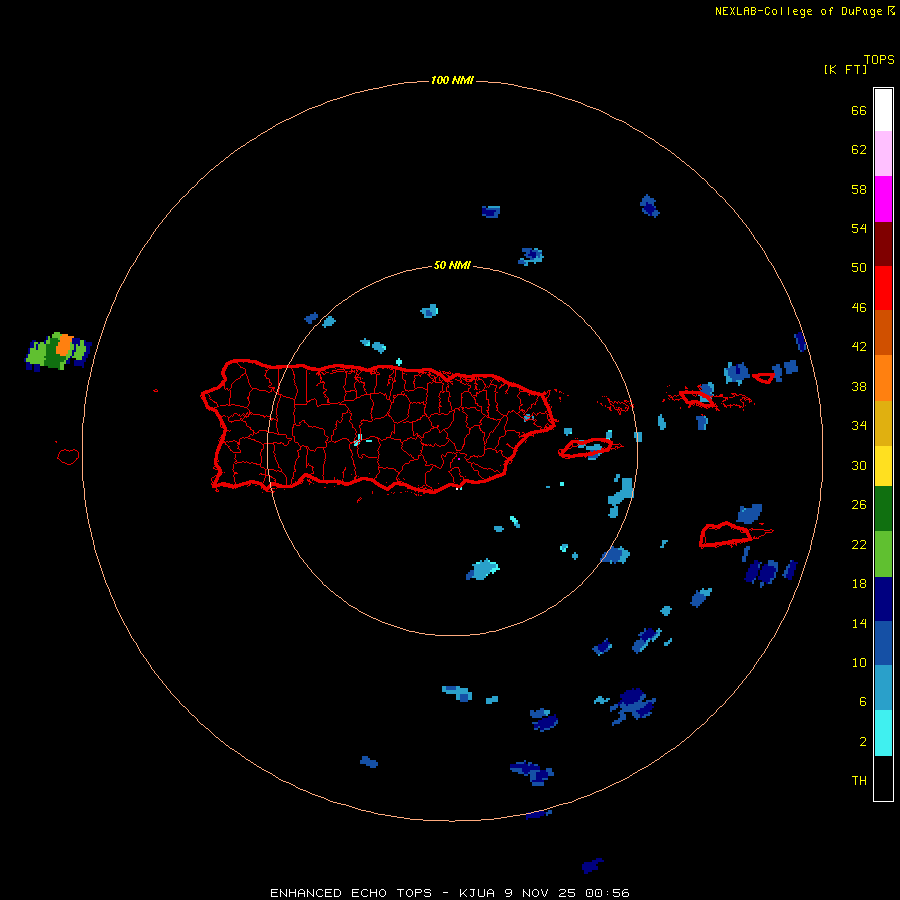Image resolution: width=900 pixels, height=900 pixels.
Task: Click the "30" legend value
Action: (x=859, y=465)
